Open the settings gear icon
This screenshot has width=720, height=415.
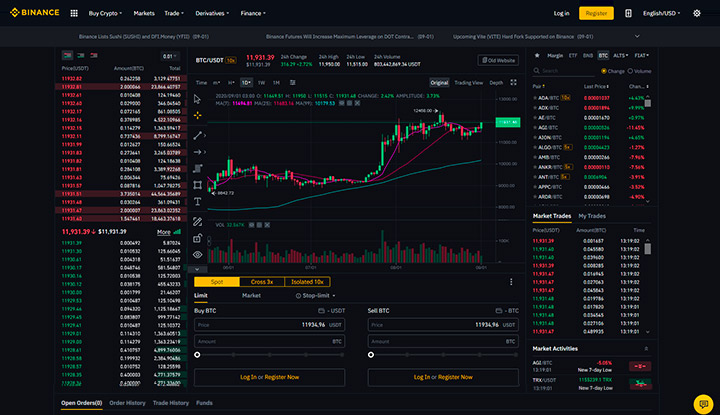(697, 13)
